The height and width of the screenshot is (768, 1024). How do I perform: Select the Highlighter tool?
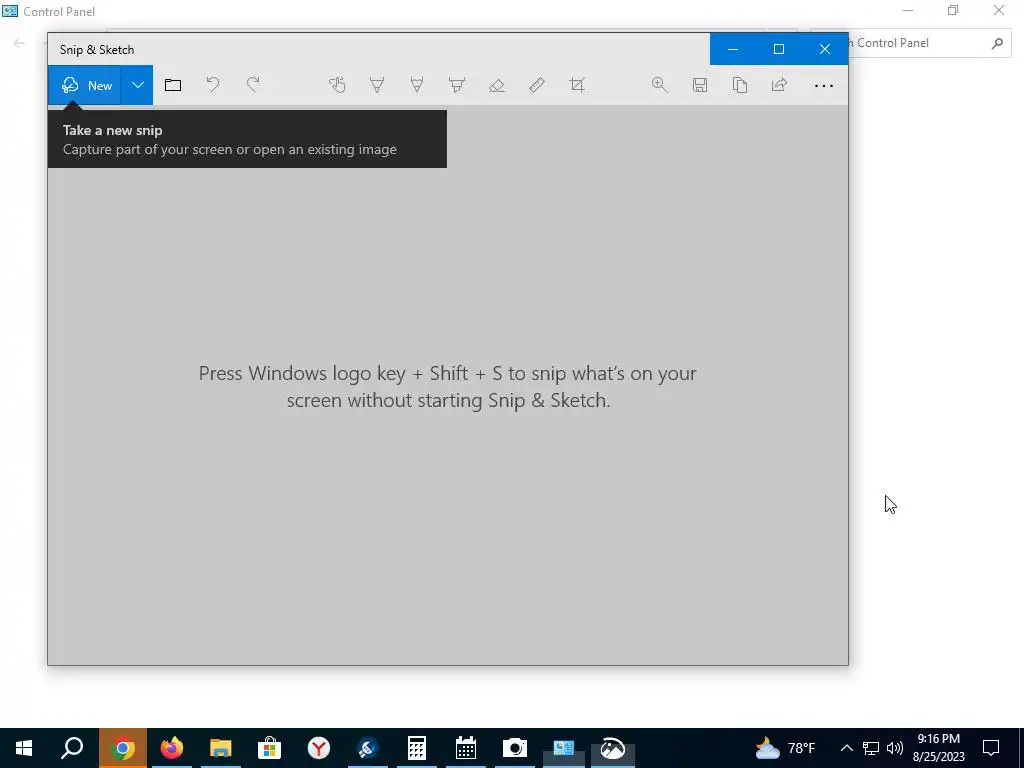point(457,85)
